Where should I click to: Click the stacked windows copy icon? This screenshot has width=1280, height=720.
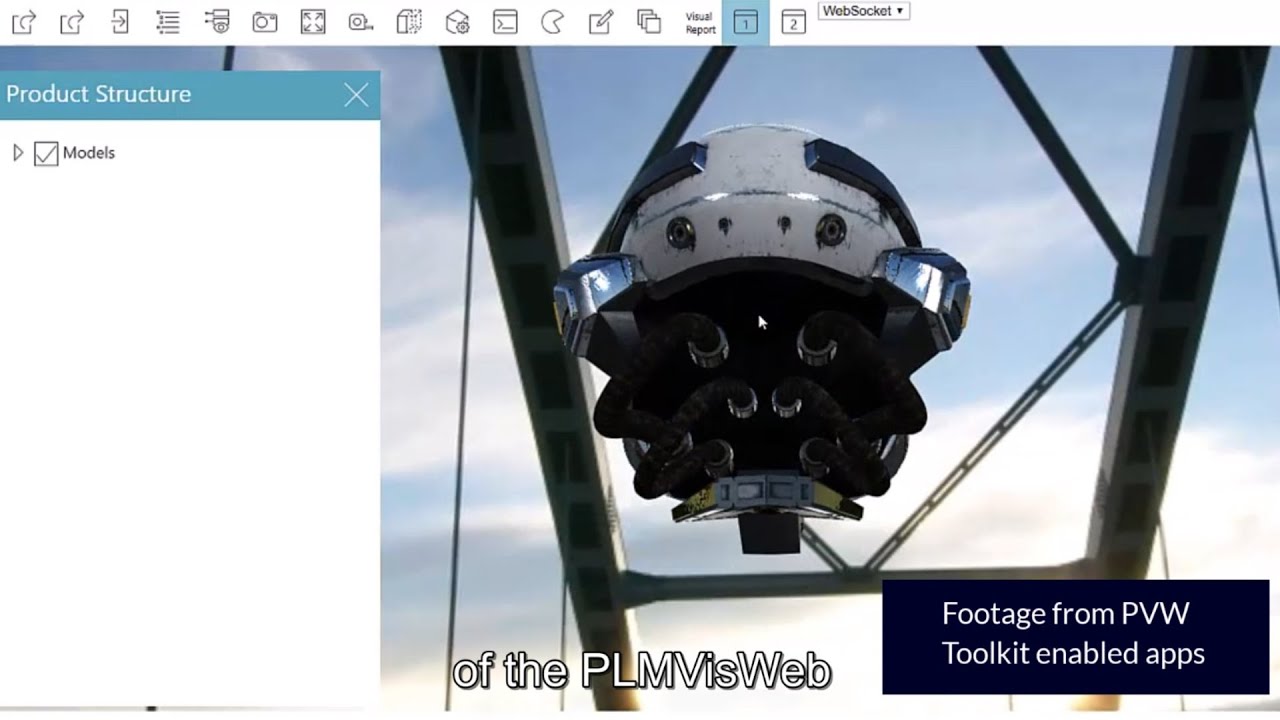649,22
